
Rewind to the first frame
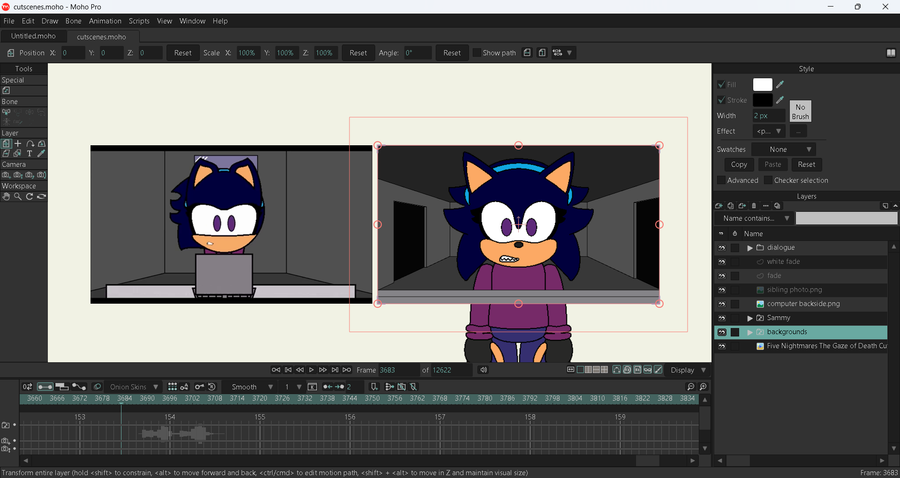pyautogui.click(x=276, y=370)
